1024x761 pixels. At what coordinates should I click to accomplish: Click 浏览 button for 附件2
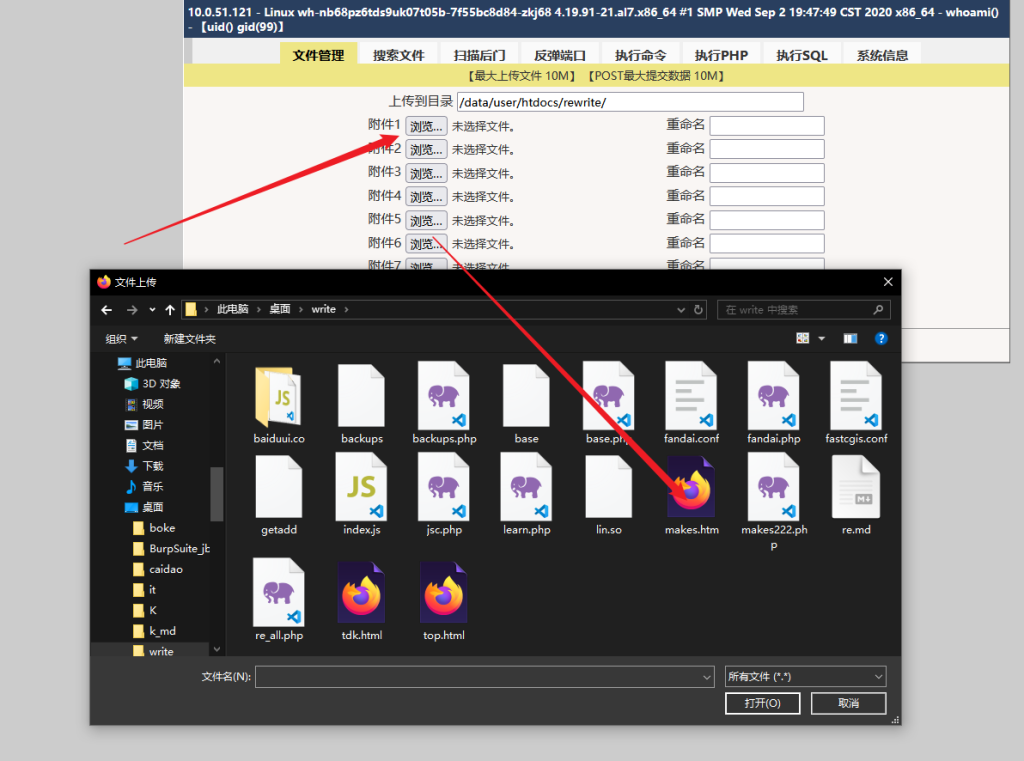click(426, 150)
